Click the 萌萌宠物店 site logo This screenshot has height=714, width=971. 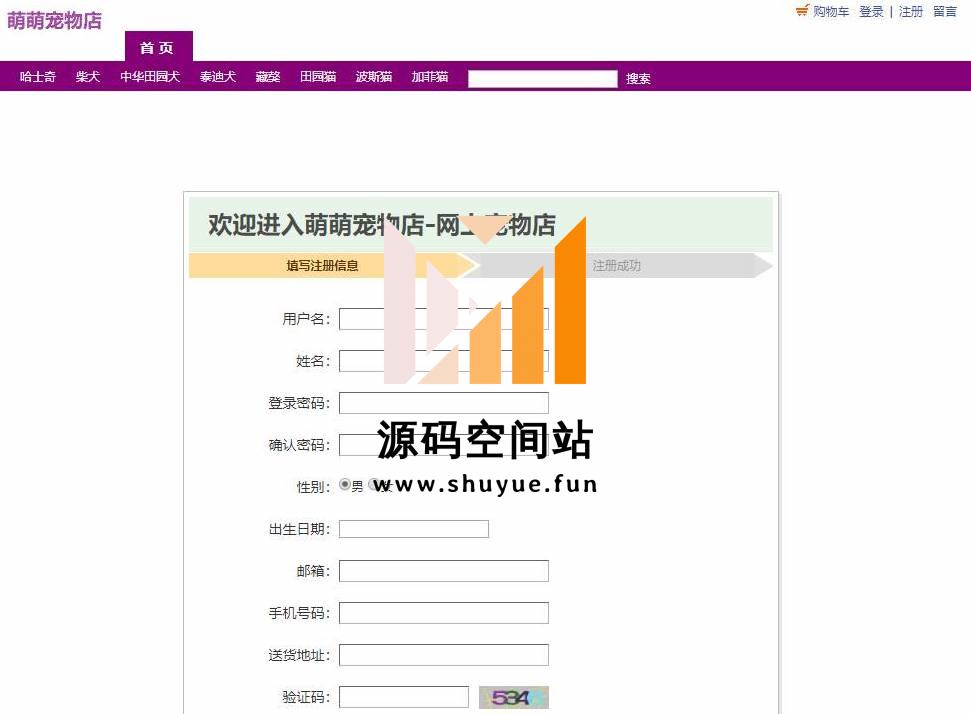(54, 21)
